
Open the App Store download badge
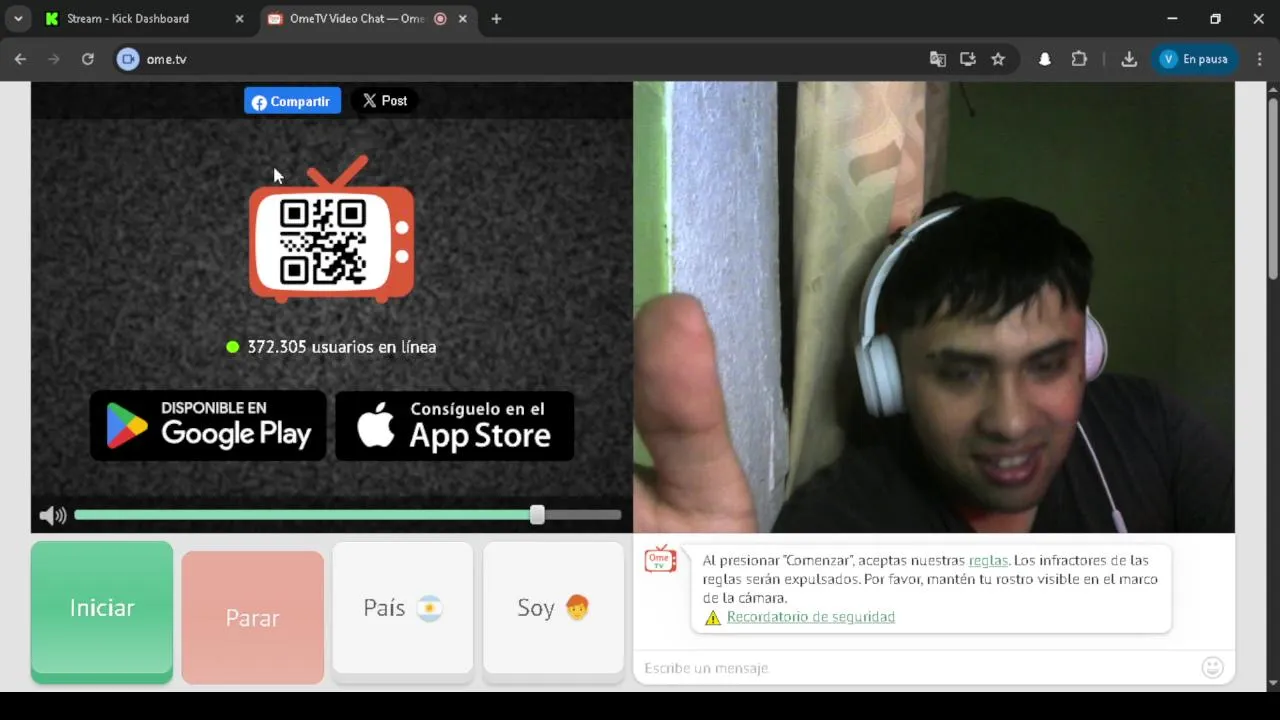(455, 425)
